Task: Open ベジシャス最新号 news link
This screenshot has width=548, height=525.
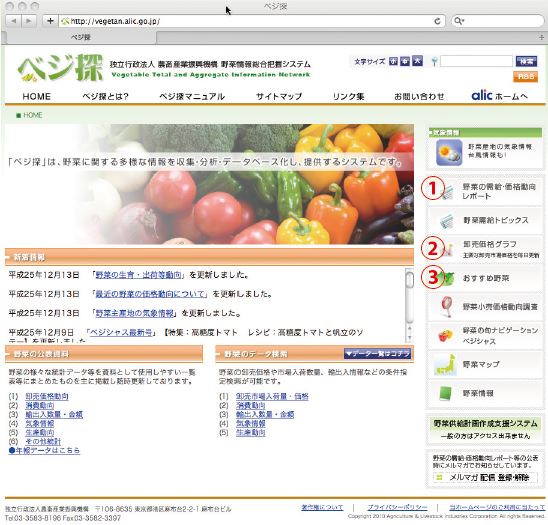Action: [x=121, y=332]
